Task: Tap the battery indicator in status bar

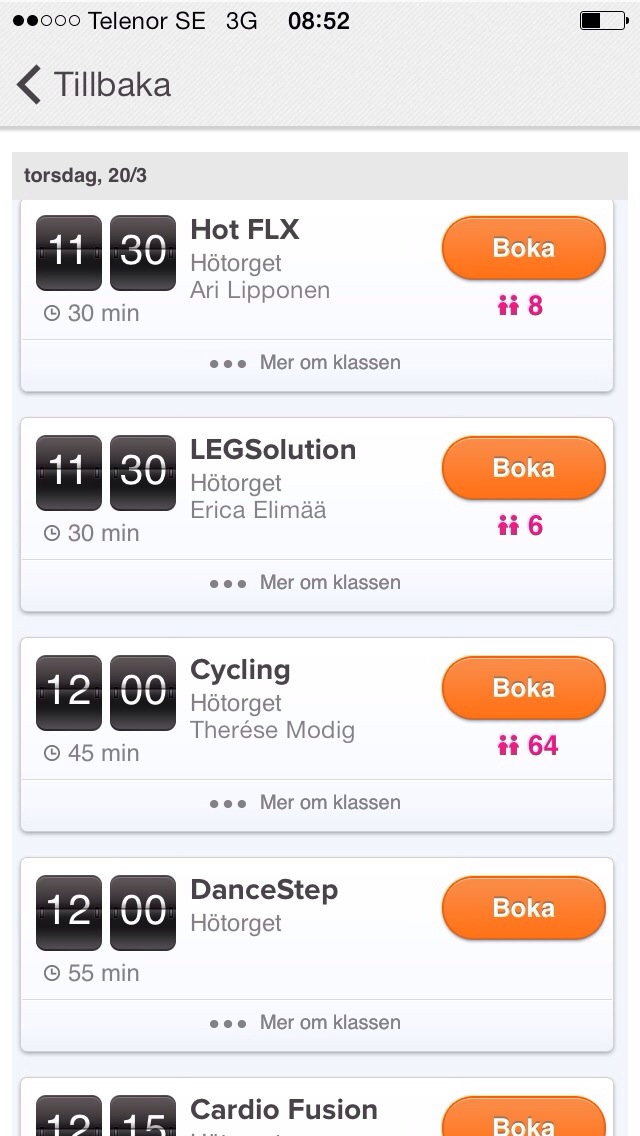Action: [x=603, y=21]
